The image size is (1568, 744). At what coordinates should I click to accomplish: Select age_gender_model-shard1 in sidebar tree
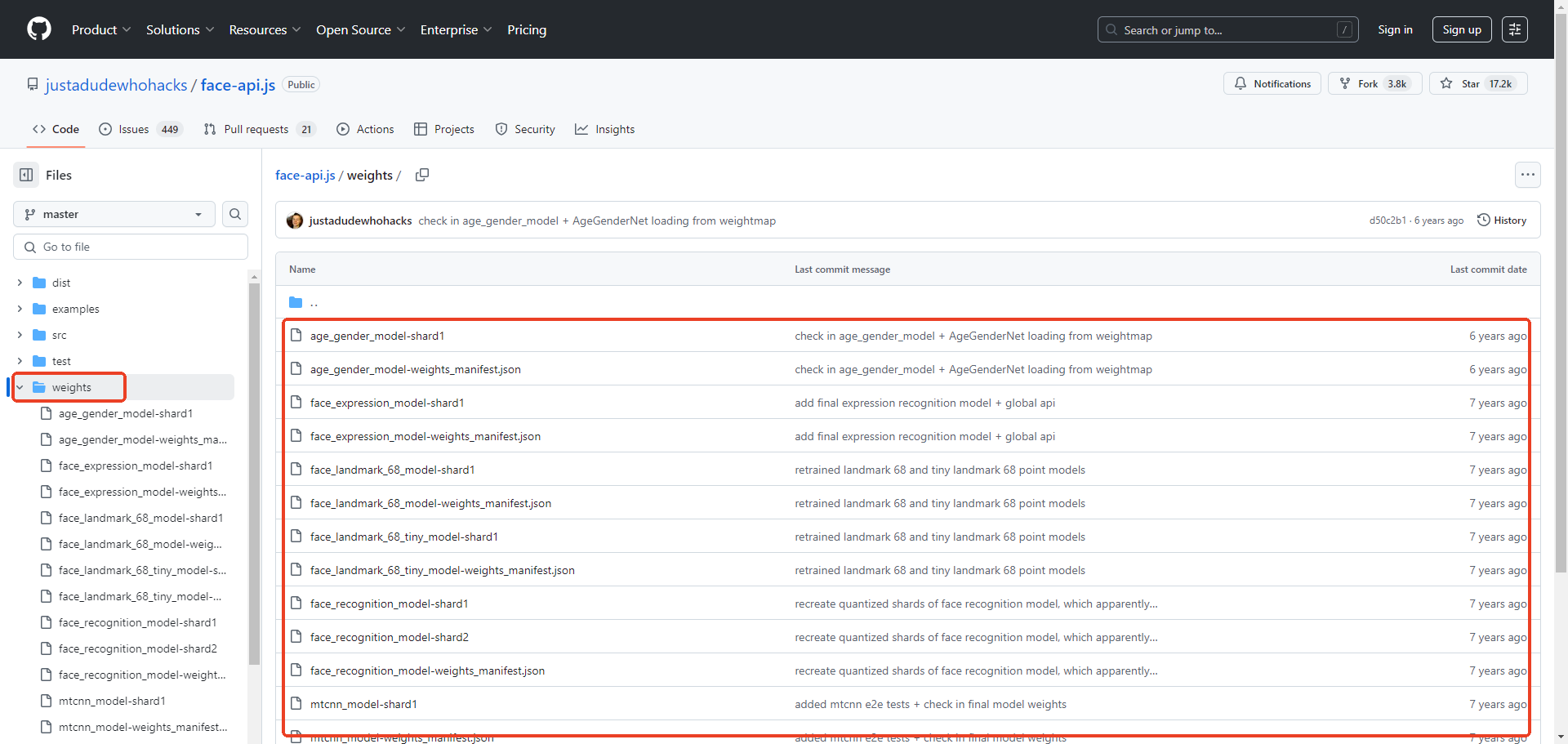point(126,413)
